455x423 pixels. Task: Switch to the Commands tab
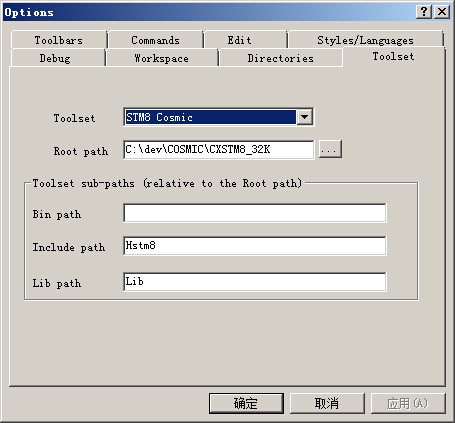click(155, 40)
